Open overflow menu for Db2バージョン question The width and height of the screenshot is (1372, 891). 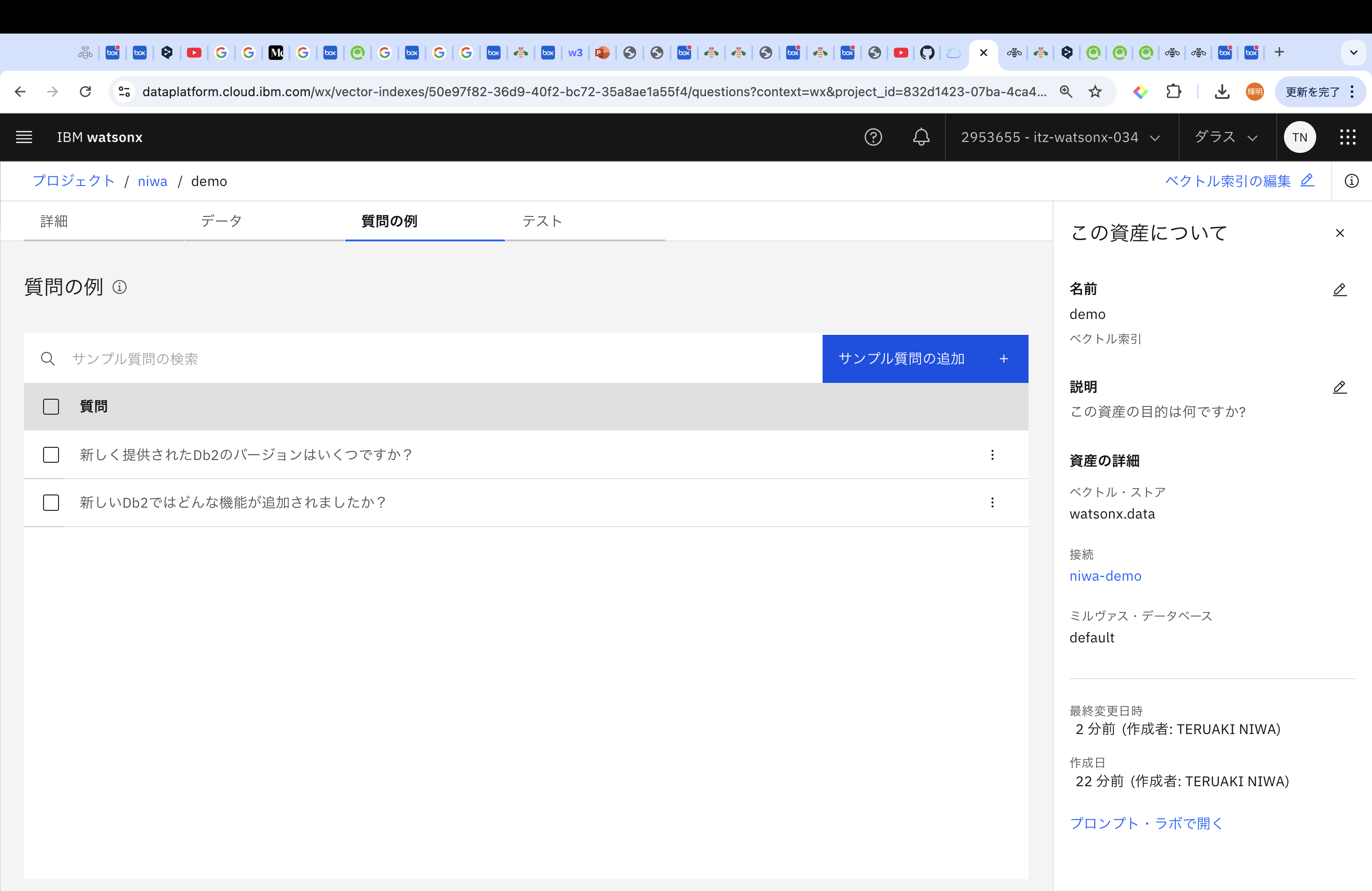point(992,455)
